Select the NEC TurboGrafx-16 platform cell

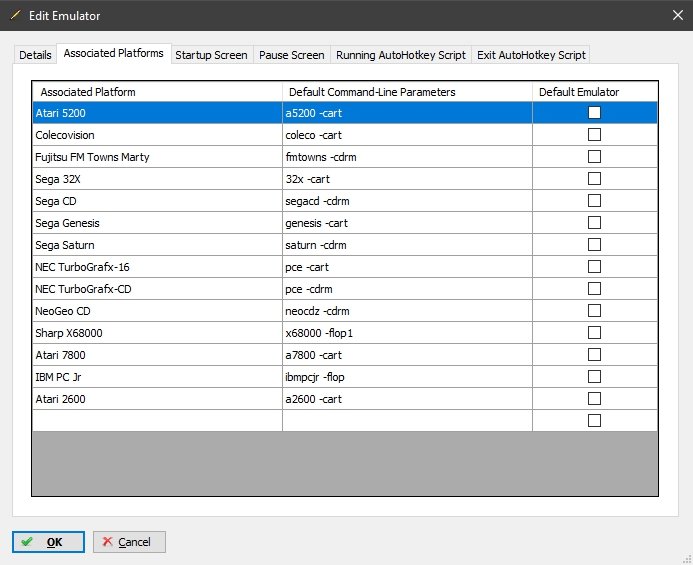pyautogui.click(x=157, y=267)
